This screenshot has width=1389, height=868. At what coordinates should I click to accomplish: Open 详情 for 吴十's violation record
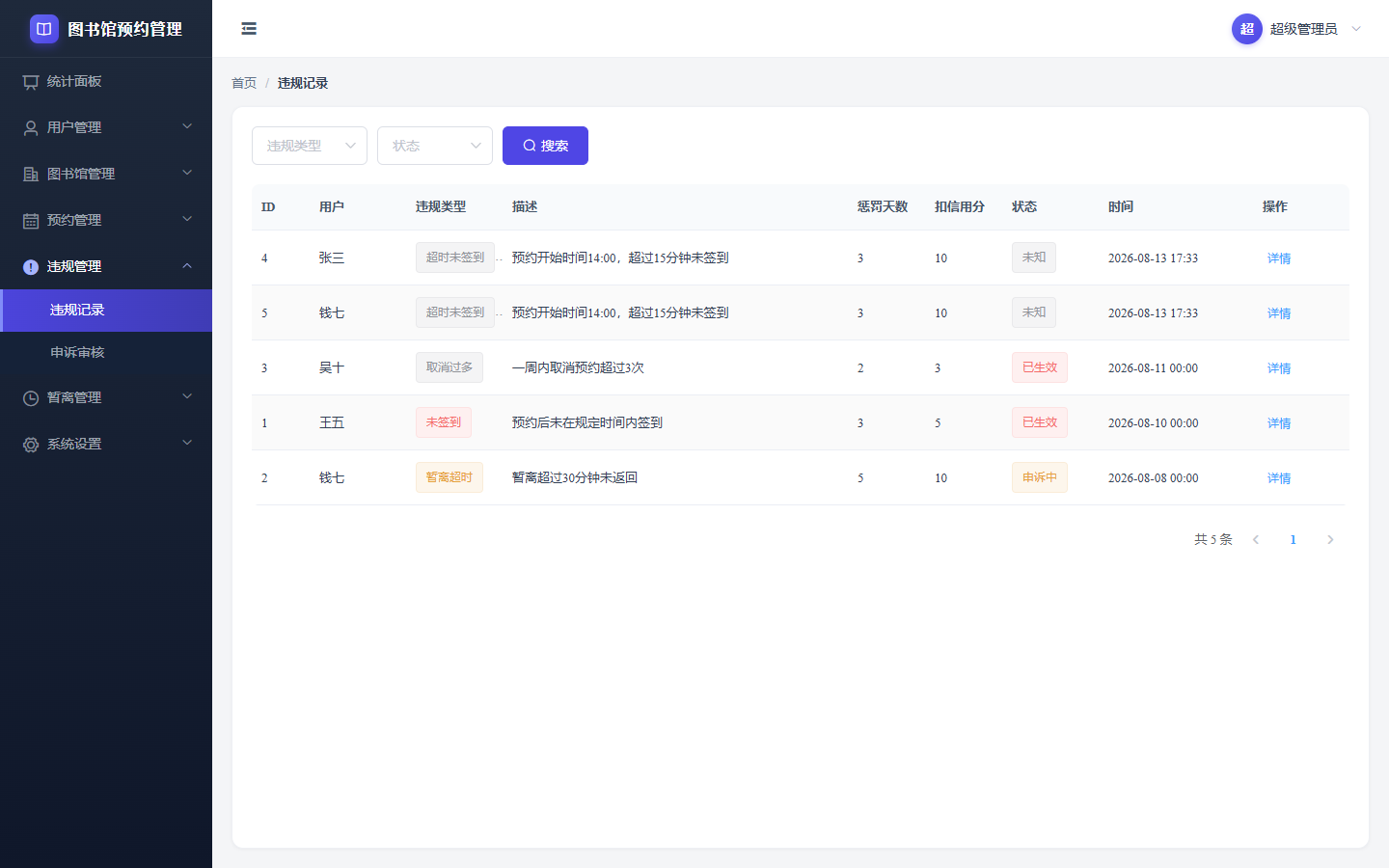(x=1279, y=368)
